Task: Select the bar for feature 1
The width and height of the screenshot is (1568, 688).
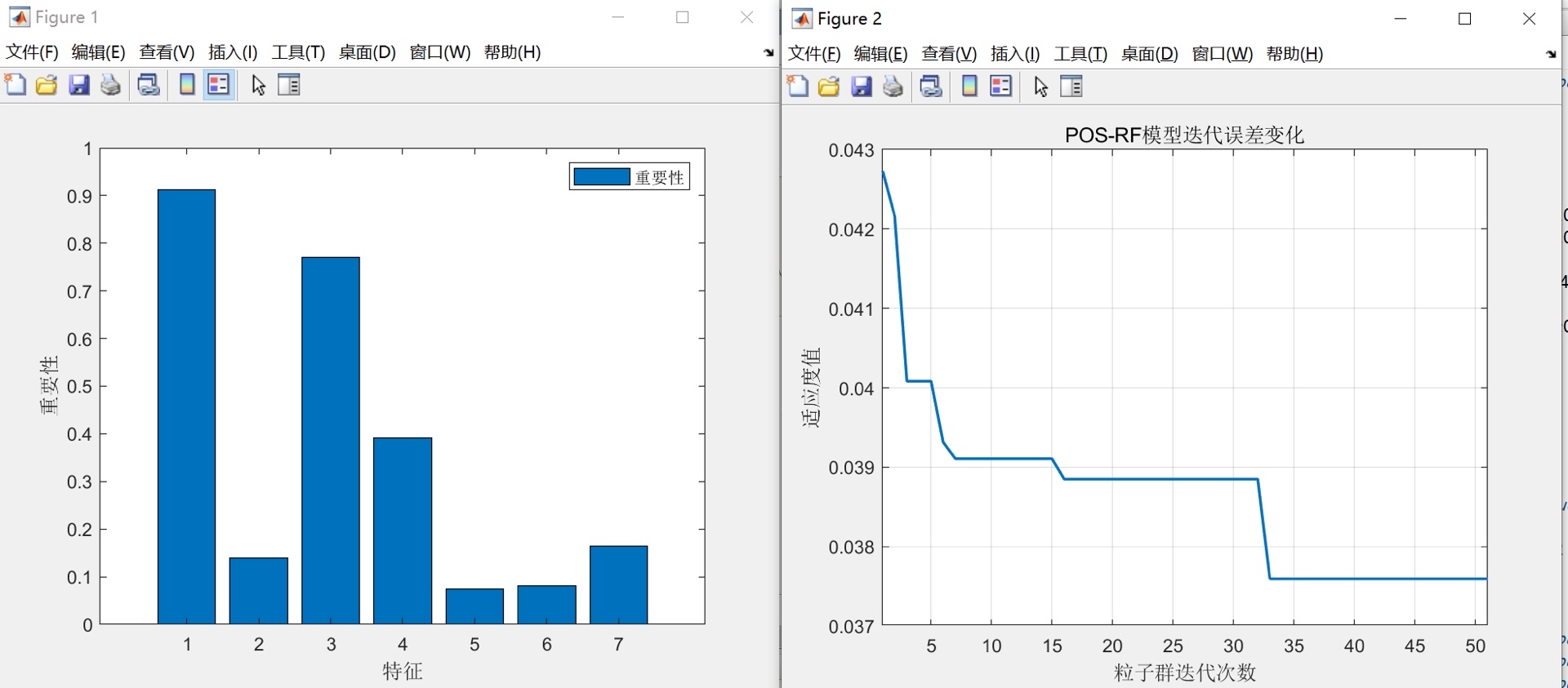Action: pos(187,407)
